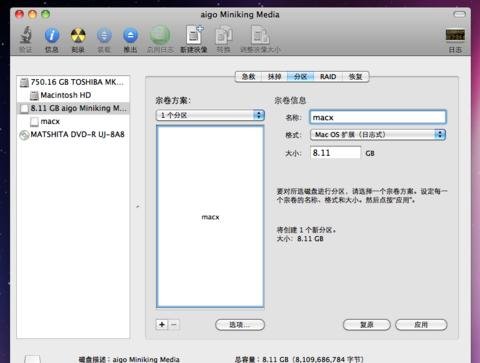Click the Burn (刻录) radiation icon
Screen dimensions: 480x363
pos(78,35)
